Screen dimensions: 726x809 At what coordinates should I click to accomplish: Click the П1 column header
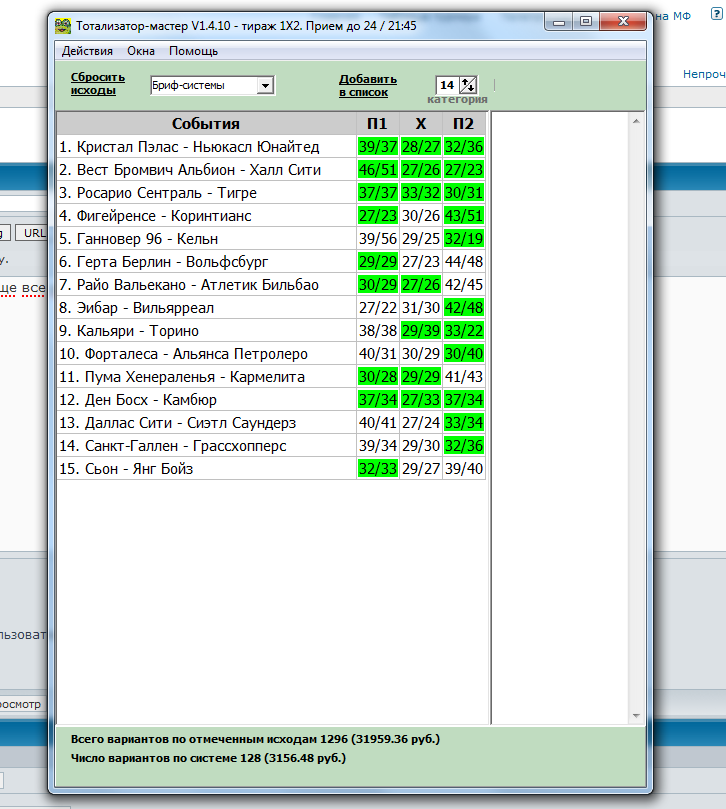[x=377, y=124]
